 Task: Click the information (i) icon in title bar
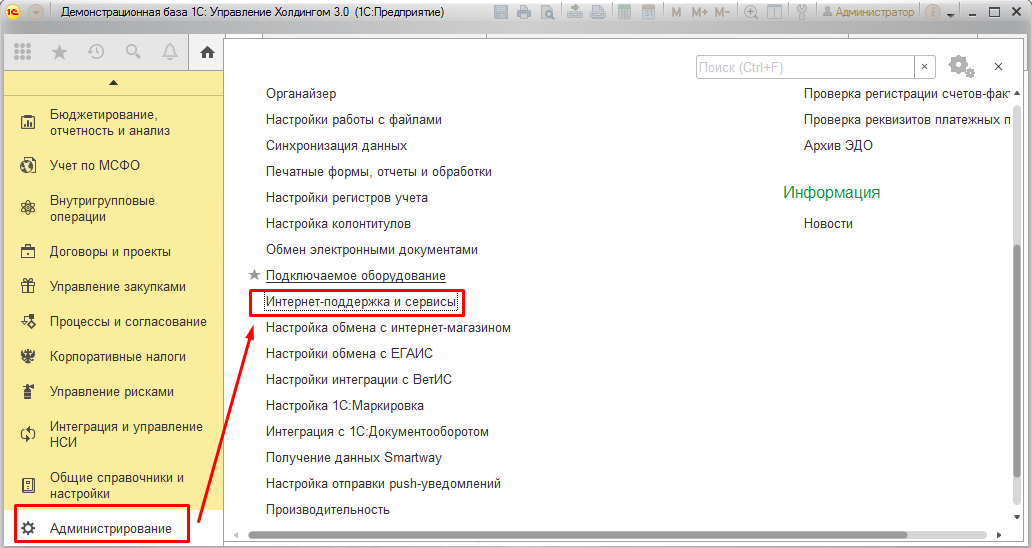click(x=933, y=12)
